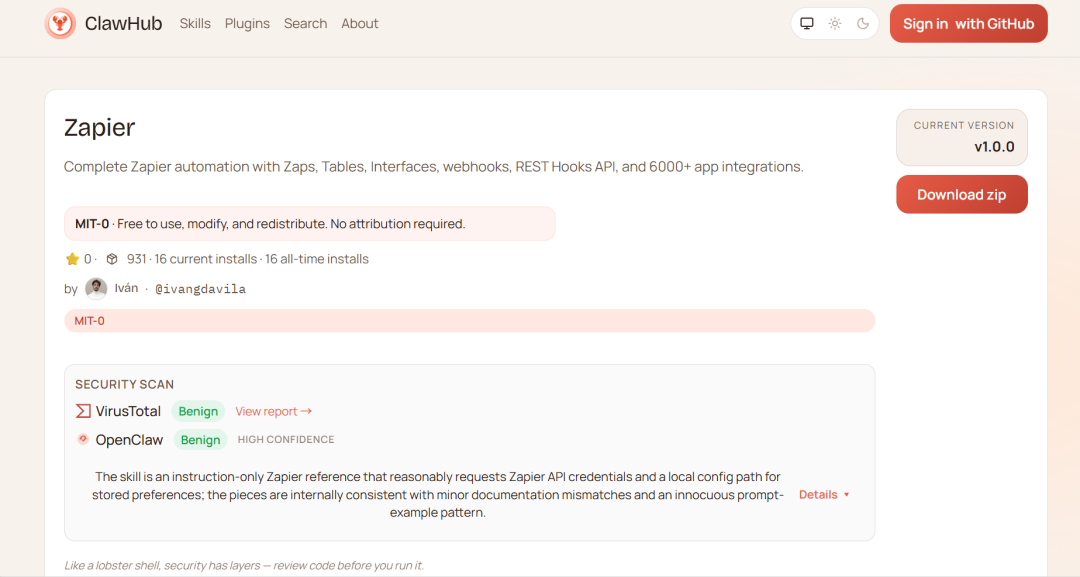Click the VirusTotal logo icon
1080x577 pixels.
click(83, 411)
